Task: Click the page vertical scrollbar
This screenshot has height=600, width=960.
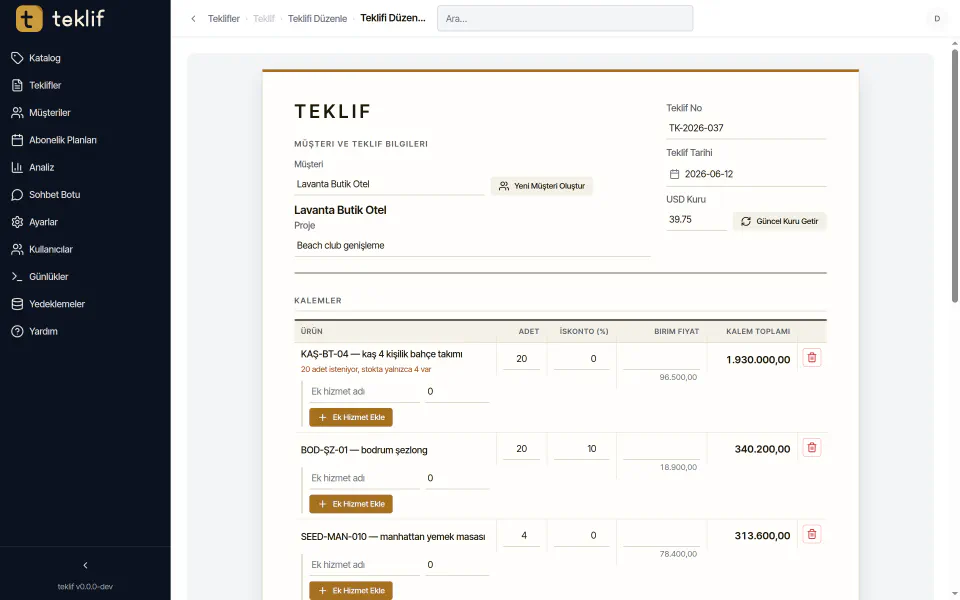Action: point(954,176)
